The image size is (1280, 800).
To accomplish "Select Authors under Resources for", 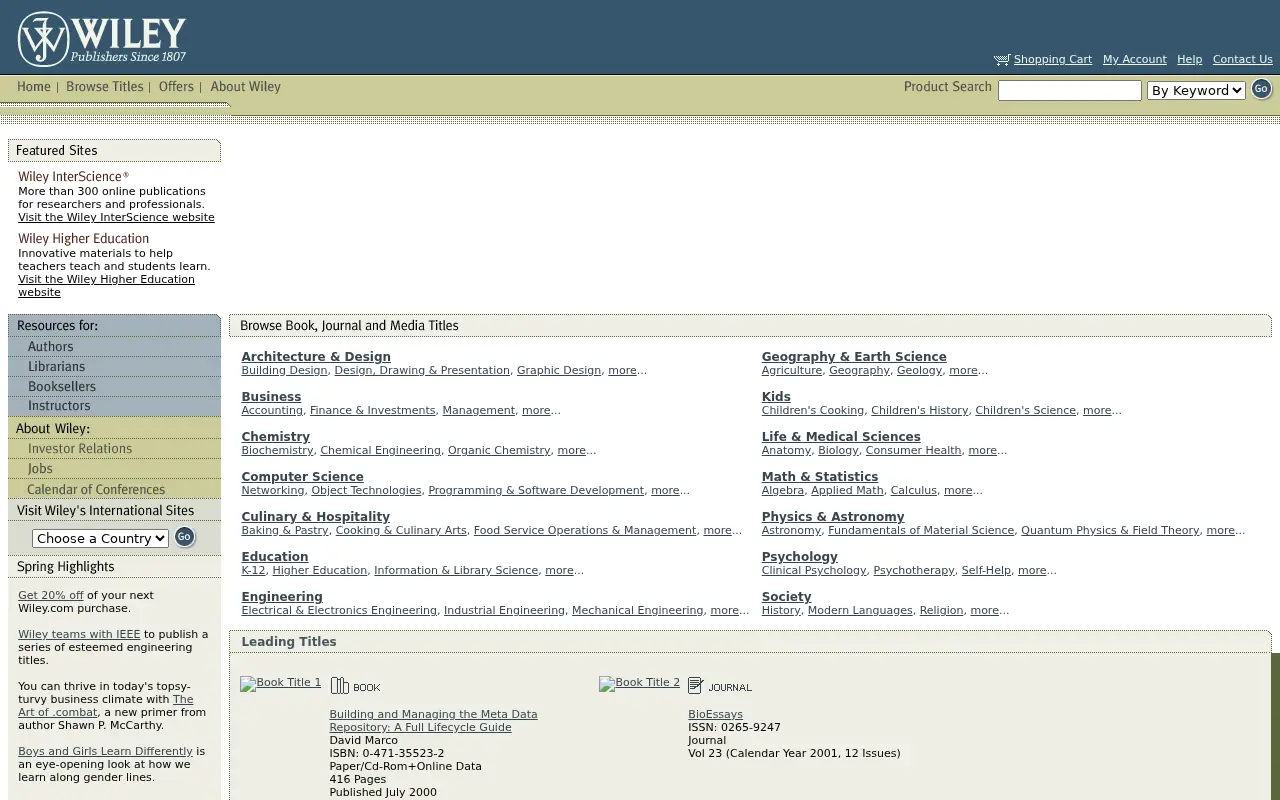I will 50,347.
